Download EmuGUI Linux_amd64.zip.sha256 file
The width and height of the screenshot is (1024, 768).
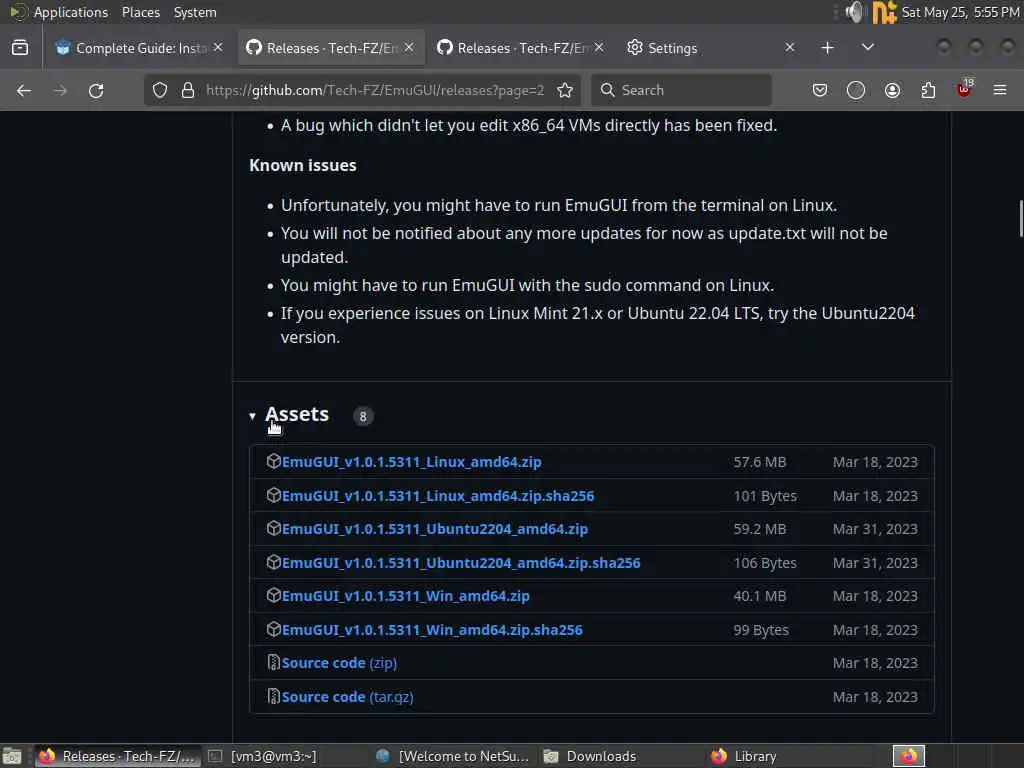click(438, 496)
